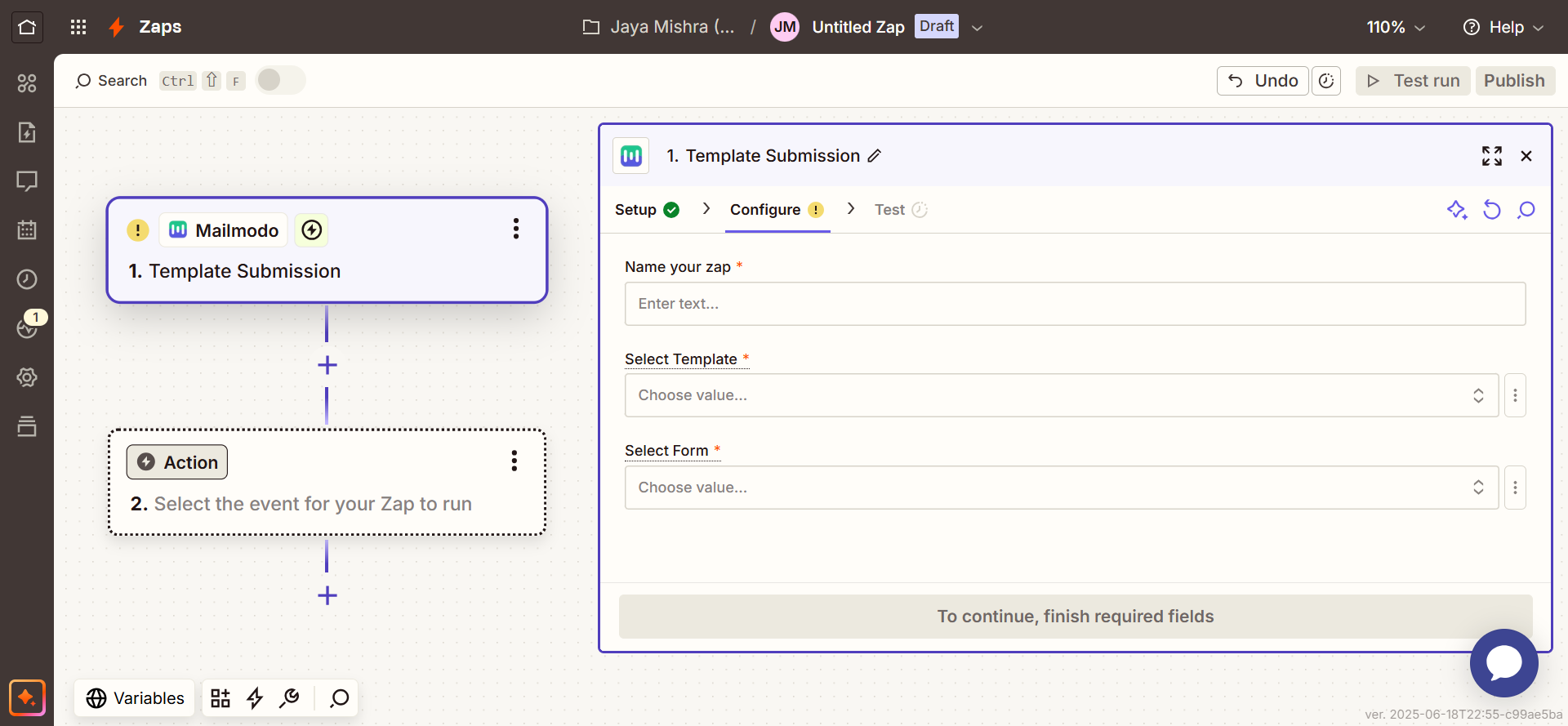Click the wrench tool icon in bottom toolbar
This screenshot has width=1568, height=726.
point(289,698)
